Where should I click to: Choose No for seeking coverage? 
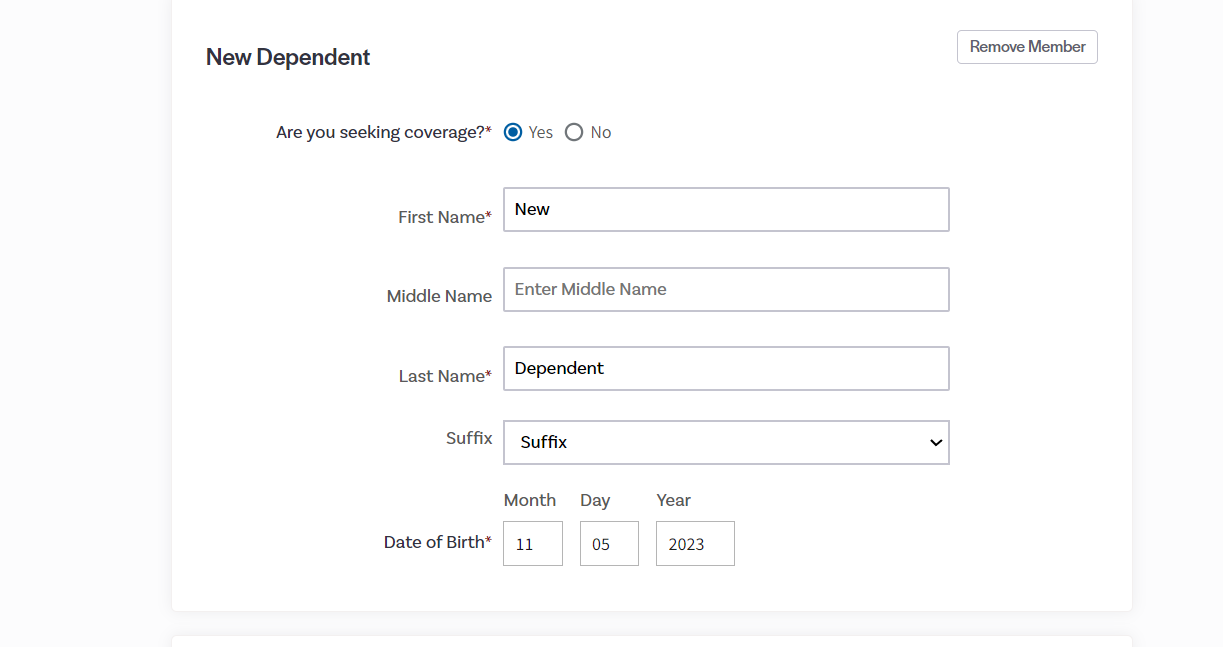coord(574,132)
